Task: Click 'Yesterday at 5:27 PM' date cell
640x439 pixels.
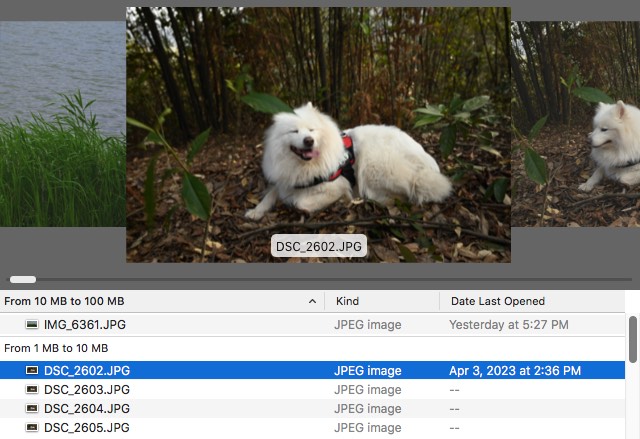Action: pyautogui.click(x=509, y=324)
